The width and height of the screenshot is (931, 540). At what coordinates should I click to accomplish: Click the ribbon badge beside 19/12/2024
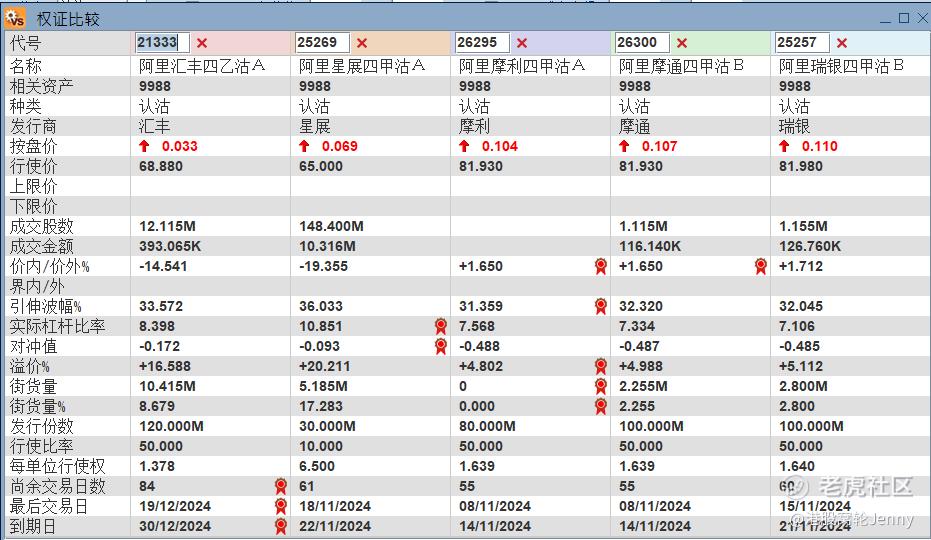click(281, 506)
